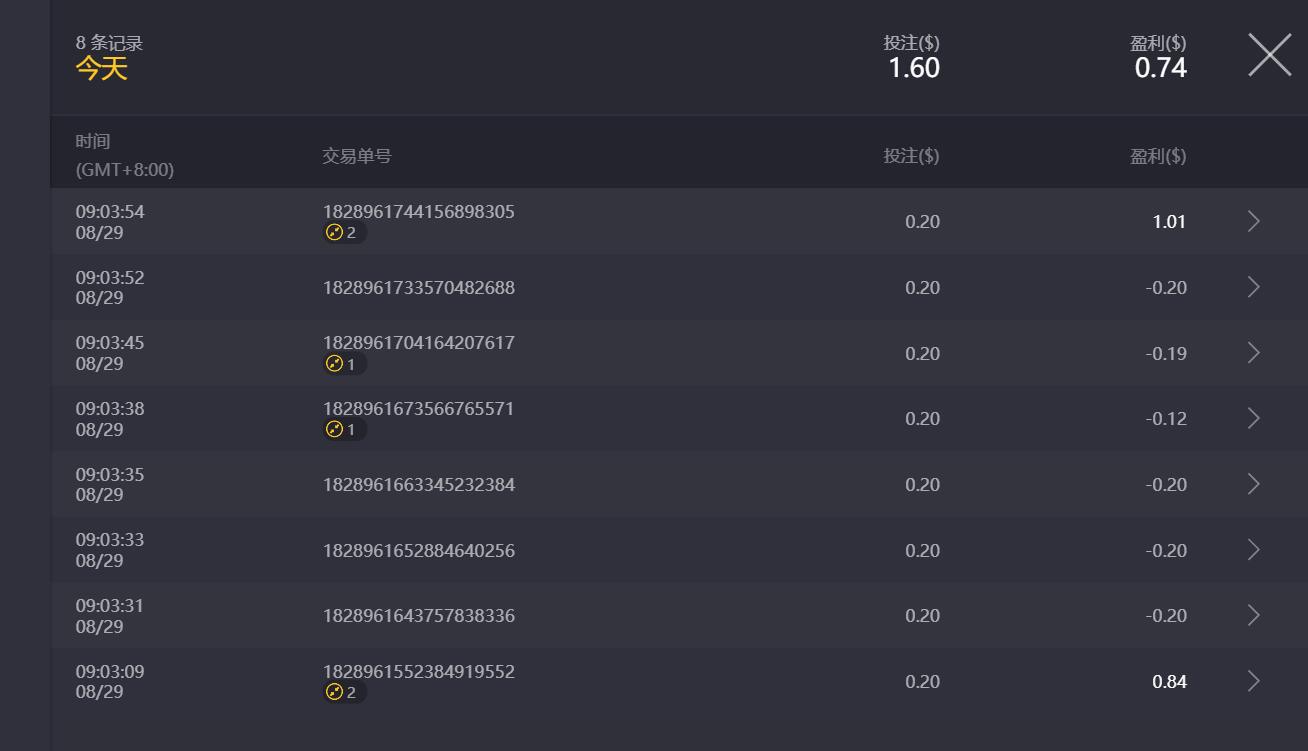Image resolution: width=1308 pixels, height=751 pixels.
Task: Select transaction number 1828961663345232384
Action: 418,485
